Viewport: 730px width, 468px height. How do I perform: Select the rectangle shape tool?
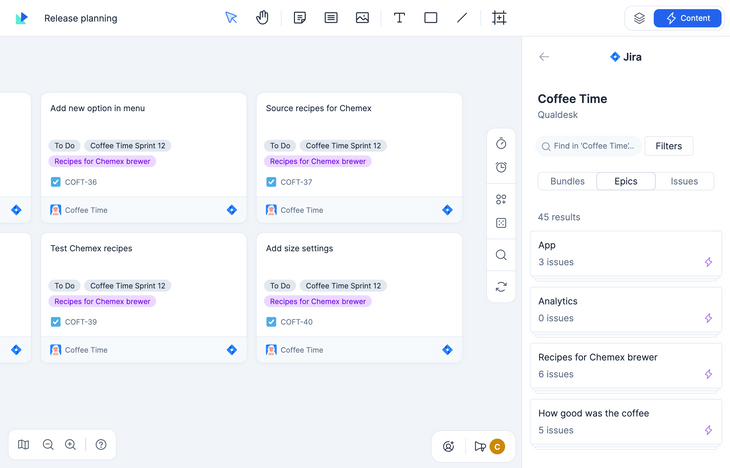431,18
